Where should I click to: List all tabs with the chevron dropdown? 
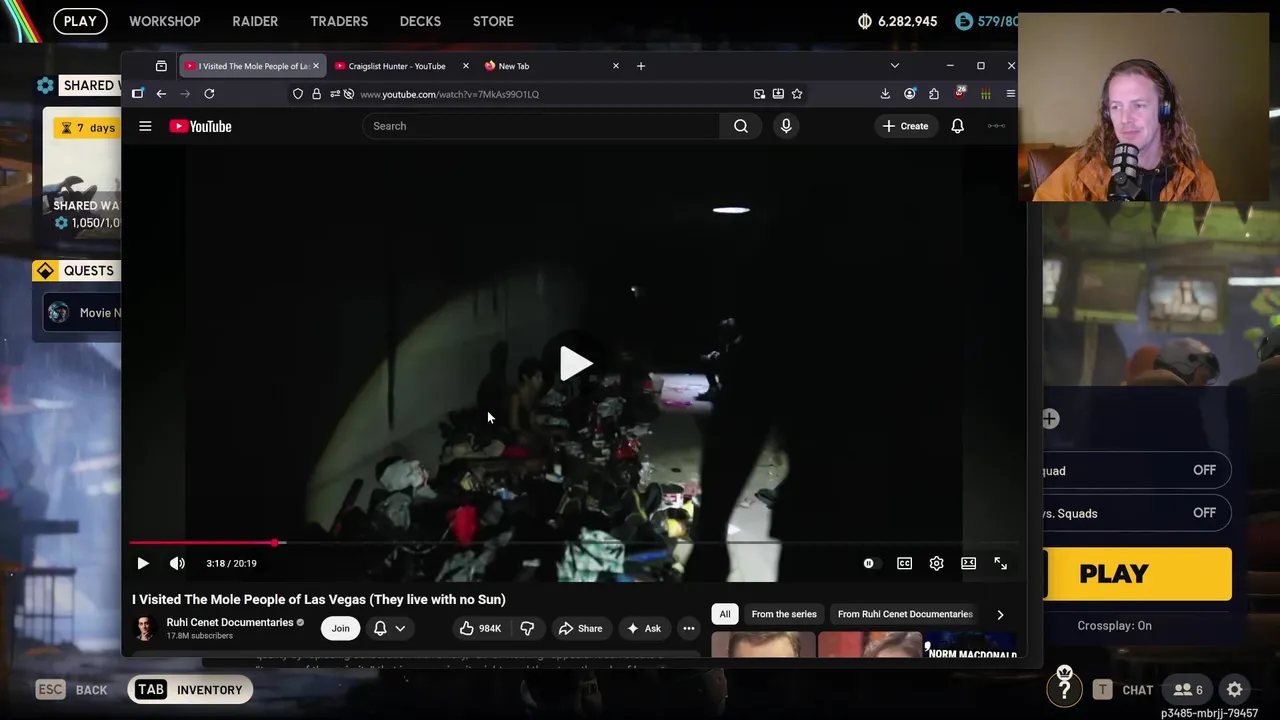(x=894, y=66)
